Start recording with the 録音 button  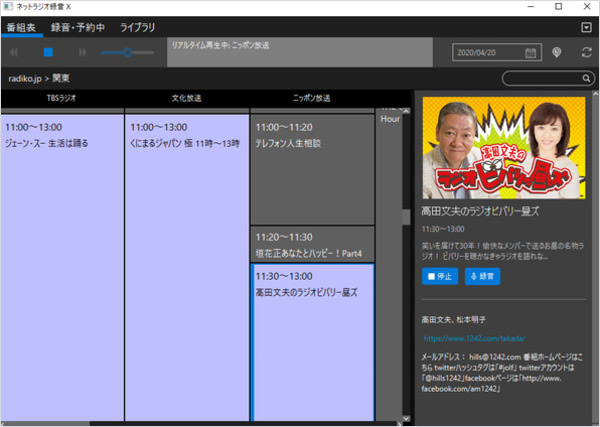(x=482, y=276)
